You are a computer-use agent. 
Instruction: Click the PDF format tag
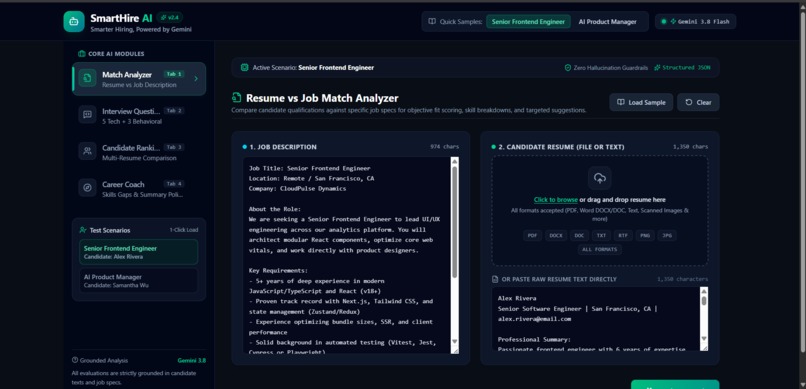pos(532,235)
